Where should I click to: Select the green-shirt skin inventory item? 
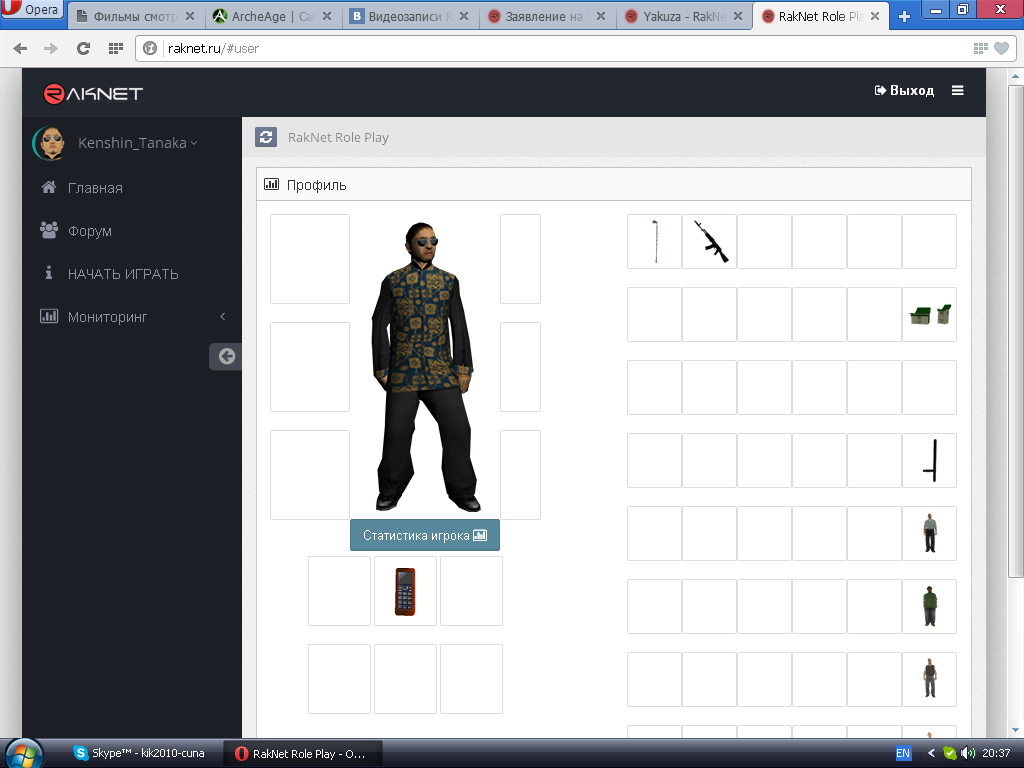(929, 607)
